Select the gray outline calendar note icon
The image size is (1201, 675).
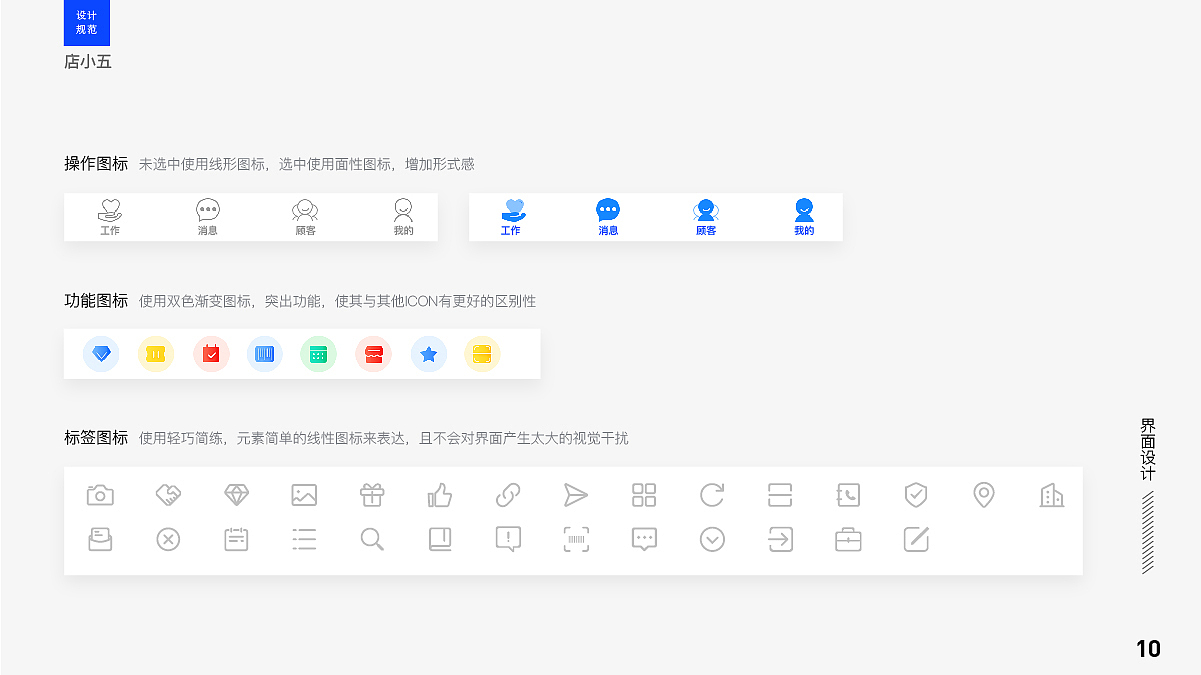pos(236,540)
